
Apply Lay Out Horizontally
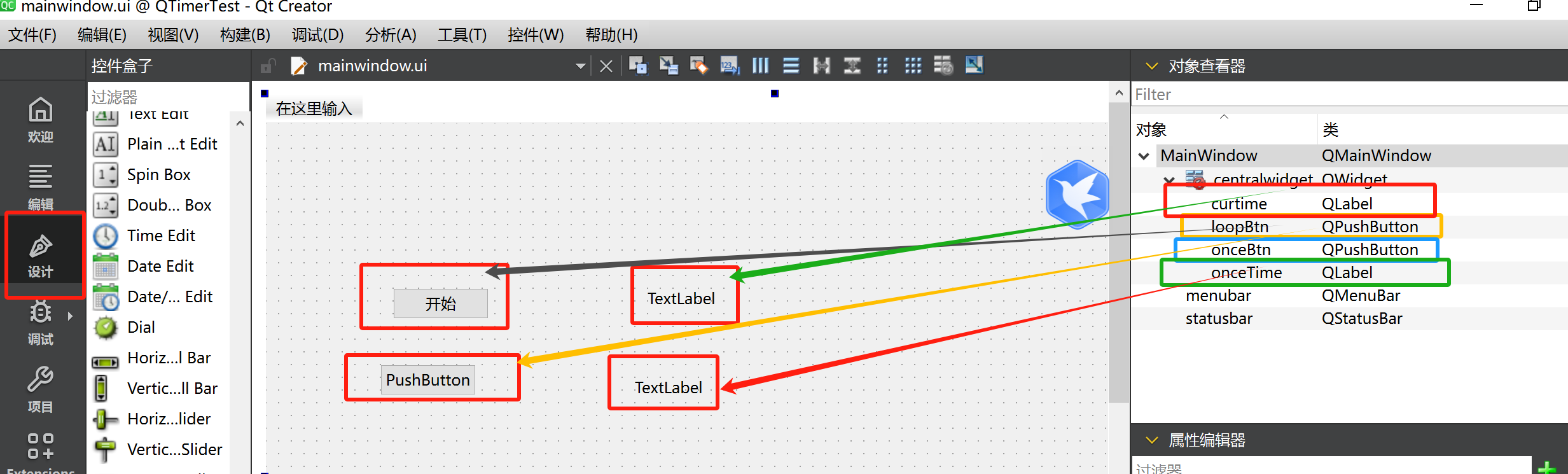coord(760,66)
